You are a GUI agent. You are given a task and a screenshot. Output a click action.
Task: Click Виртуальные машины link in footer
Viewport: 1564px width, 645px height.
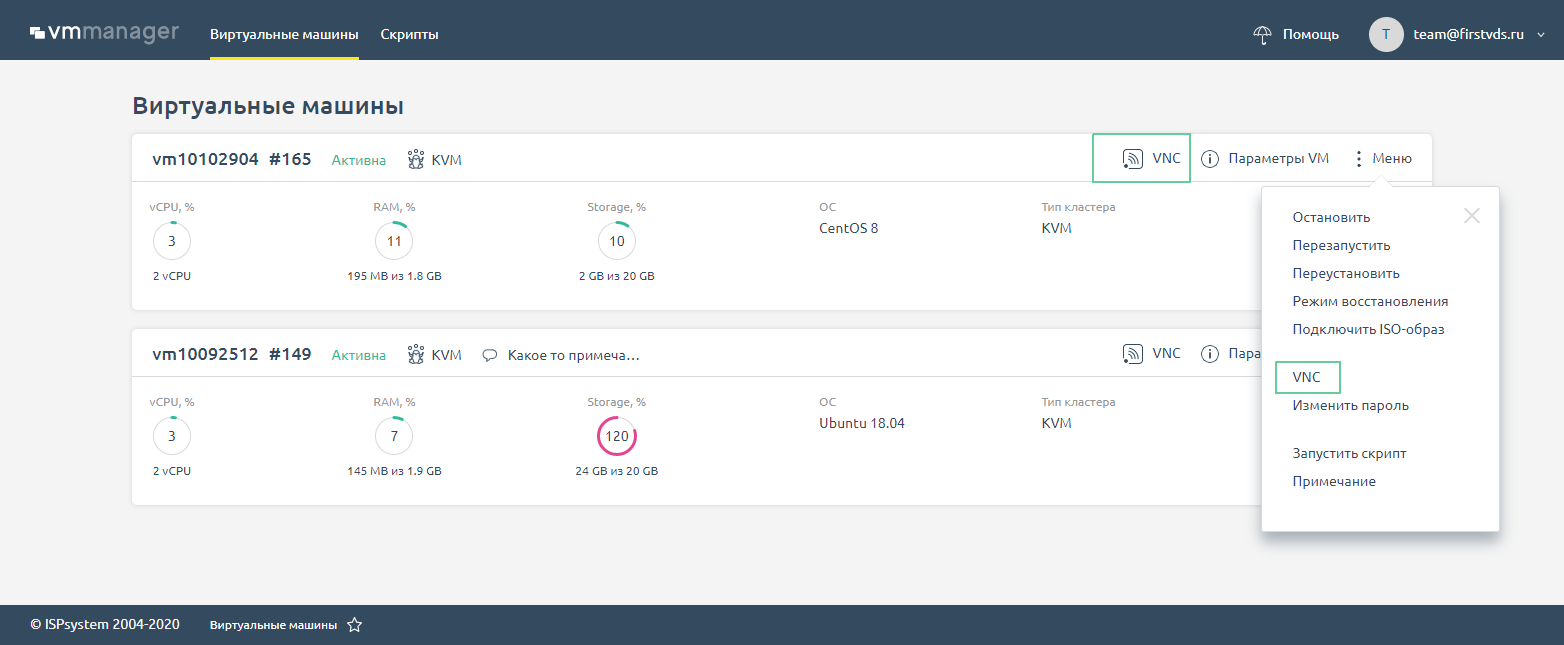click(x=273, y=625)
